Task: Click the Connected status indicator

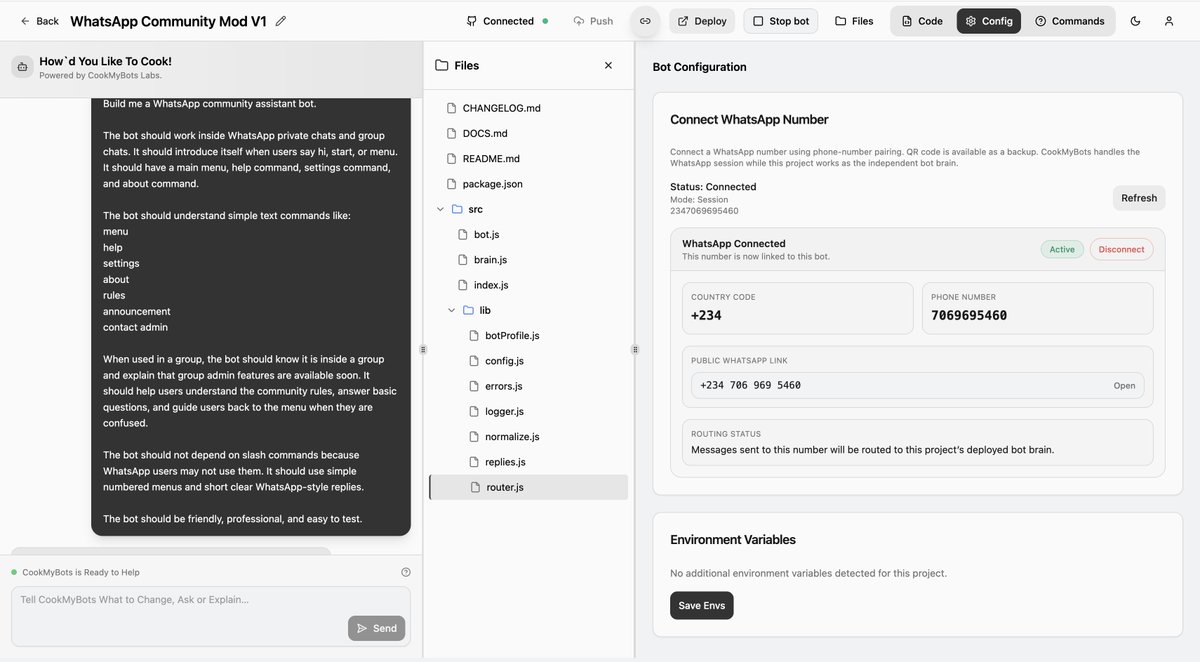Action: click(507, 21)
